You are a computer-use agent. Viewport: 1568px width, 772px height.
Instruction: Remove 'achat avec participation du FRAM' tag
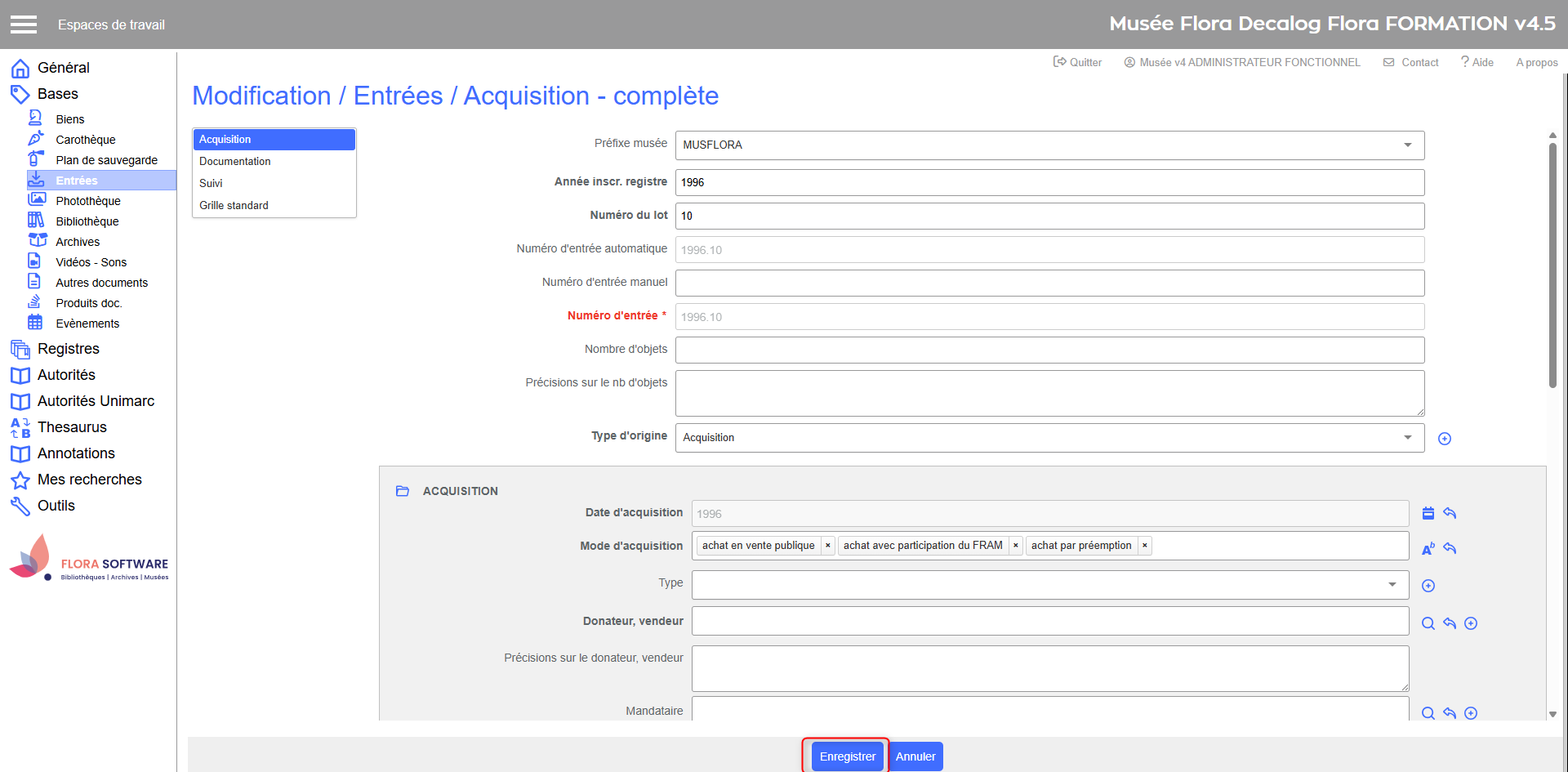click(1015, 546)
